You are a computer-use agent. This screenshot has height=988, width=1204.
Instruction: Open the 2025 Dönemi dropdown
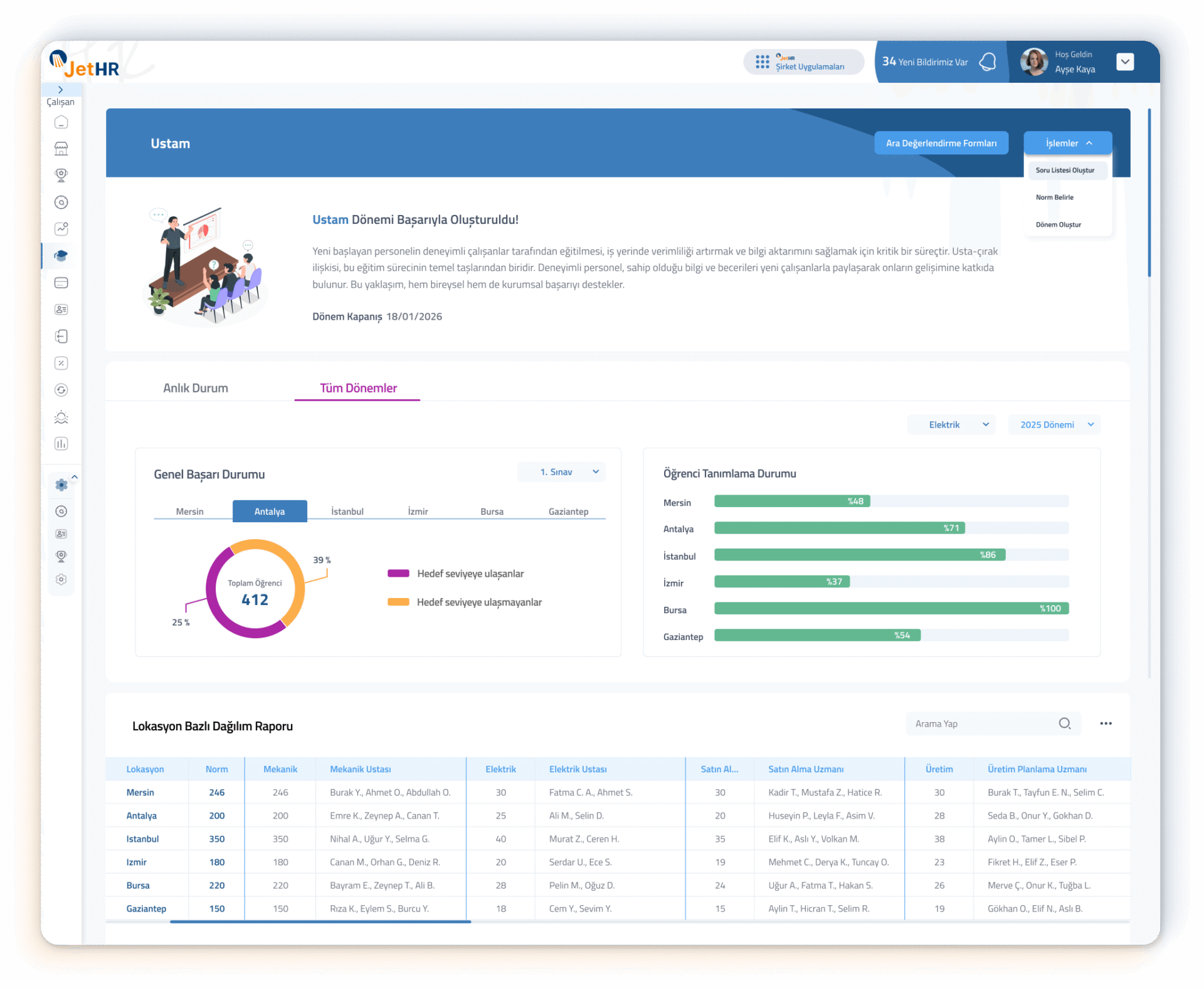[x=1054, y=424]
